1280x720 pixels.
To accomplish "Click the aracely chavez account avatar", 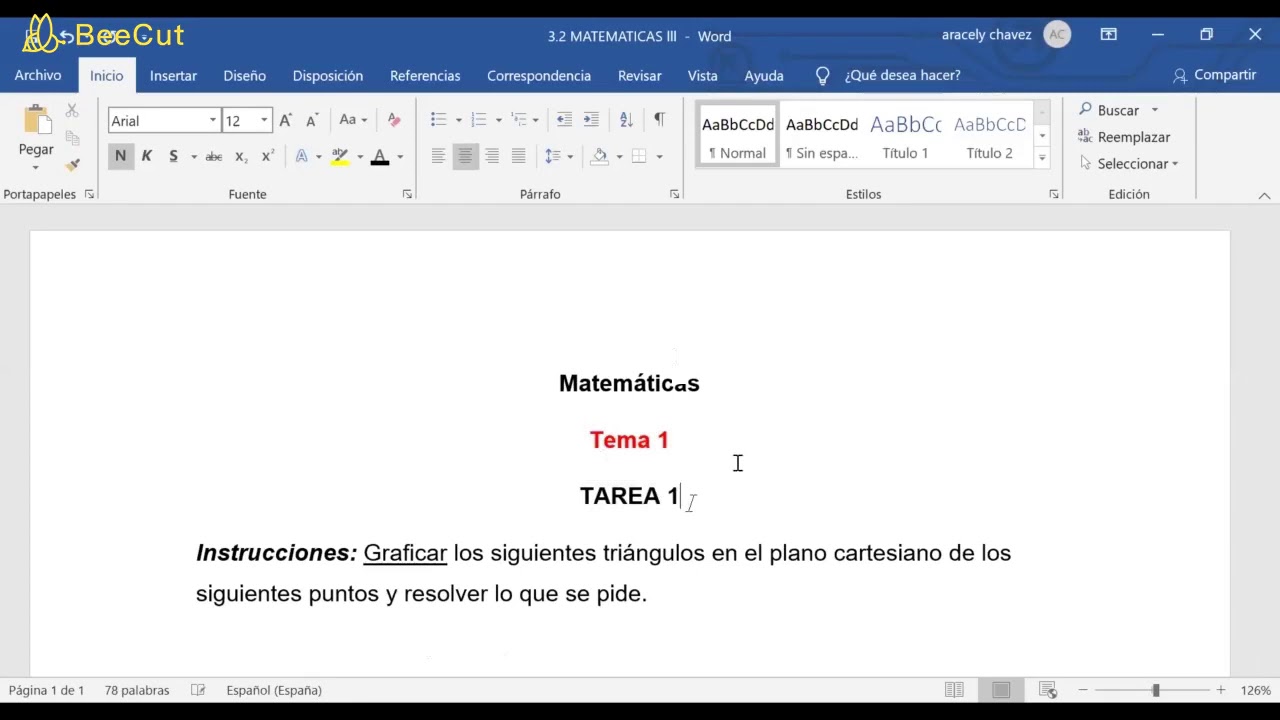I will (x=1057, y=35).
